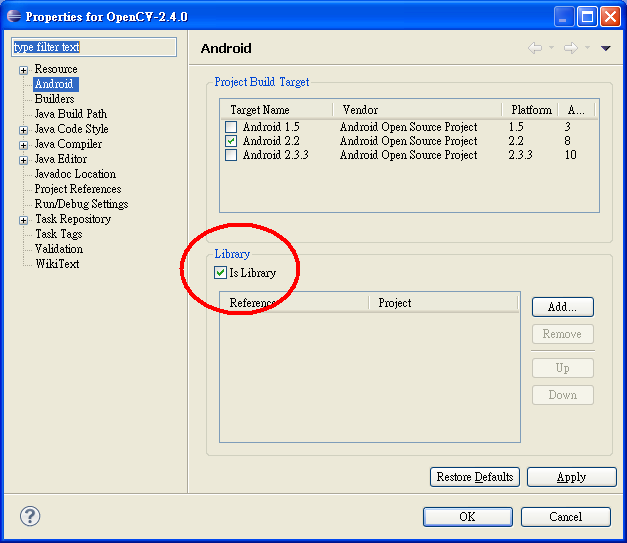
Task: Select the Resource tree item
Action: pyautogui.click(x=56, y=69)
